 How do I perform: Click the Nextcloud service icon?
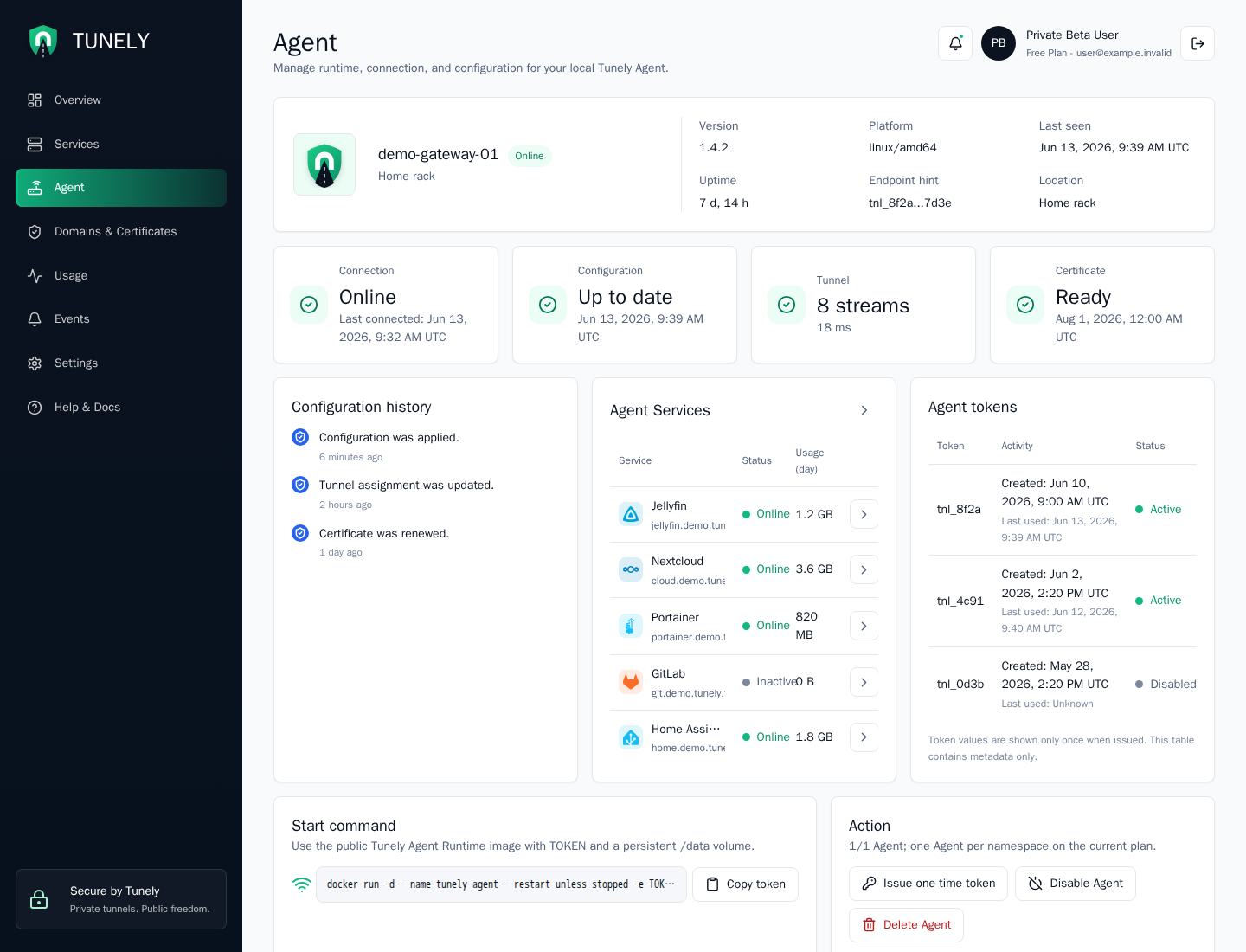tap(631, 569)
